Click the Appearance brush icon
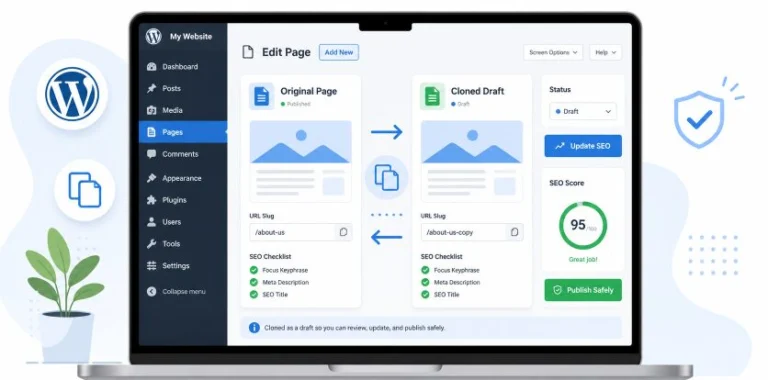Viewport: 768px width, 380px height. click(151, 178)
